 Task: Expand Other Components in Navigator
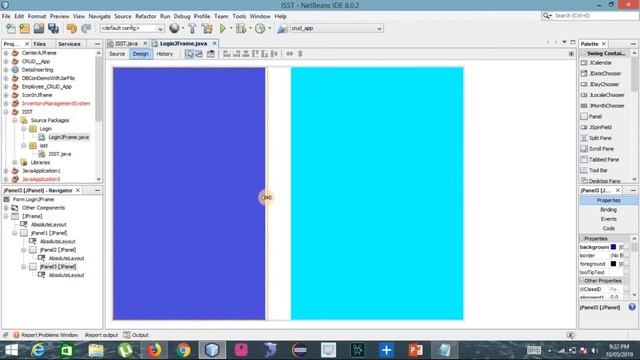(6, 208)
